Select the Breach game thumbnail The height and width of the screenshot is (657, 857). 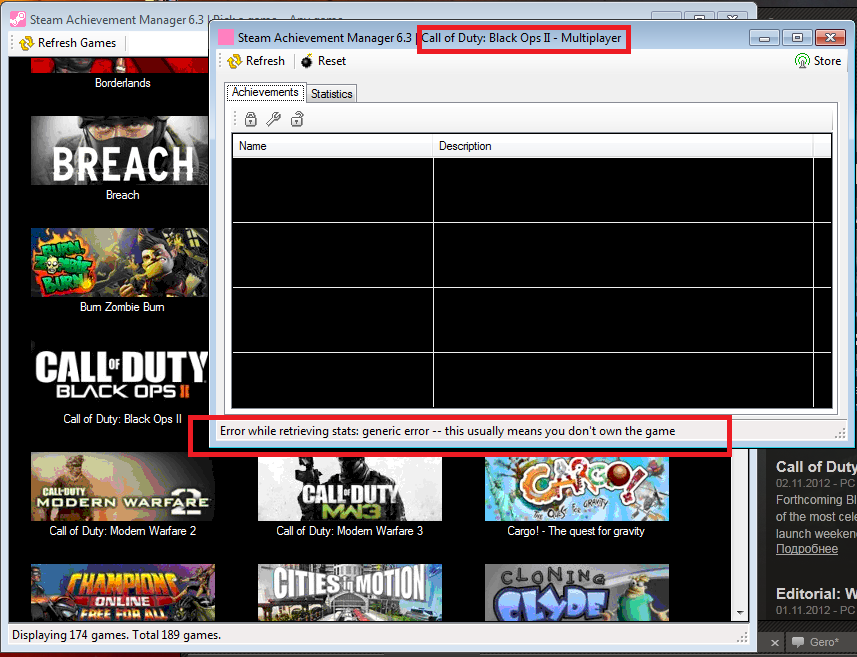pyautogui.click(x=119, y=151)
